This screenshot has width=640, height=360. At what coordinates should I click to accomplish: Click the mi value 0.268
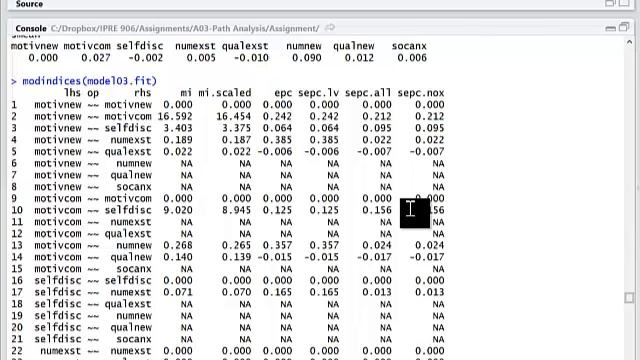tap(178, 245)
